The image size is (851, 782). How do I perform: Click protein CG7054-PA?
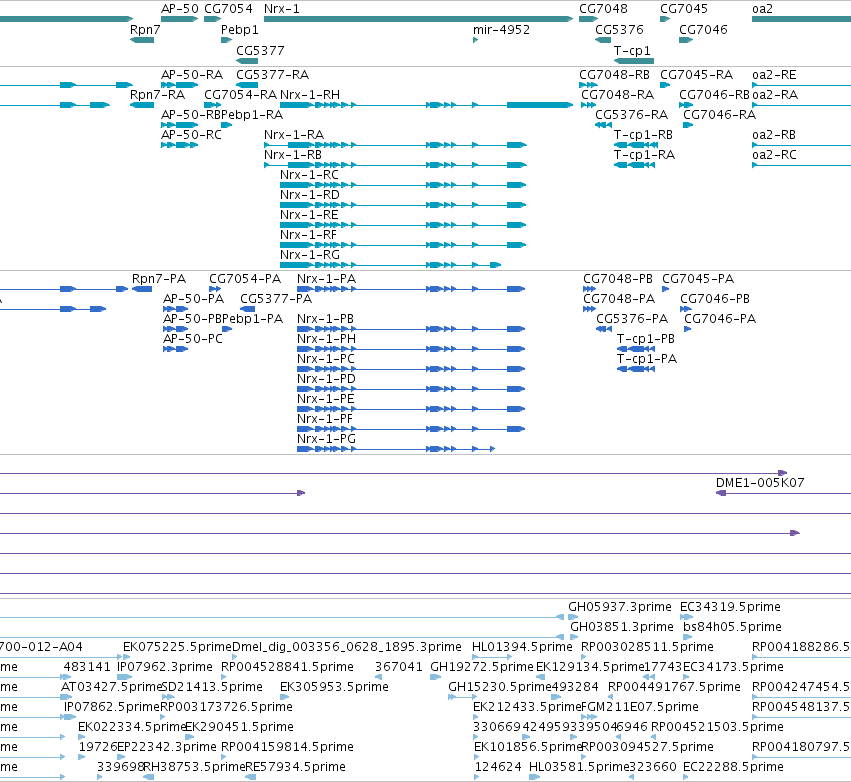[245, 279]
